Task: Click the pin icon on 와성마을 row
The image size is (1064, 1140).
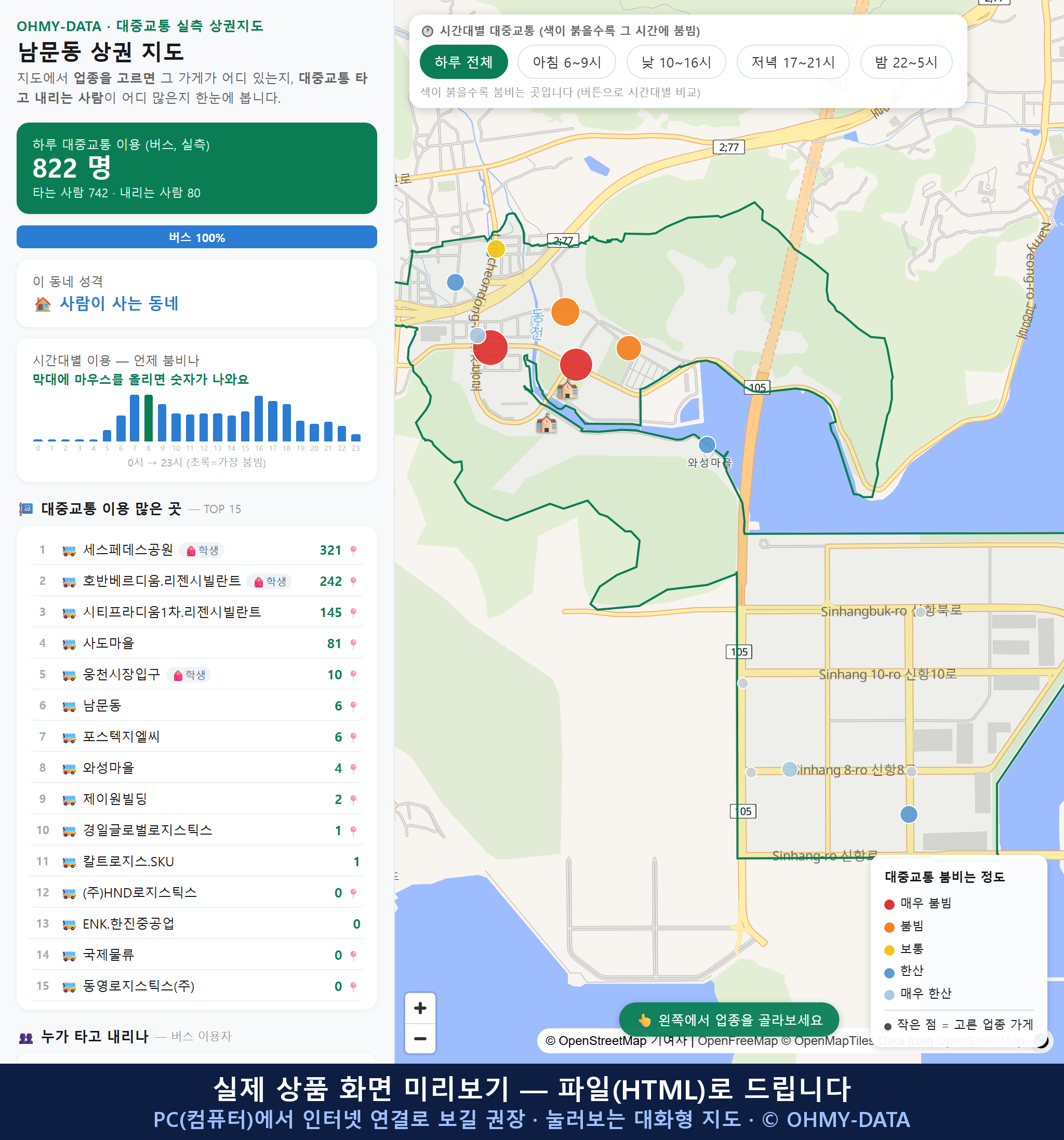Action: click(353, 769)
